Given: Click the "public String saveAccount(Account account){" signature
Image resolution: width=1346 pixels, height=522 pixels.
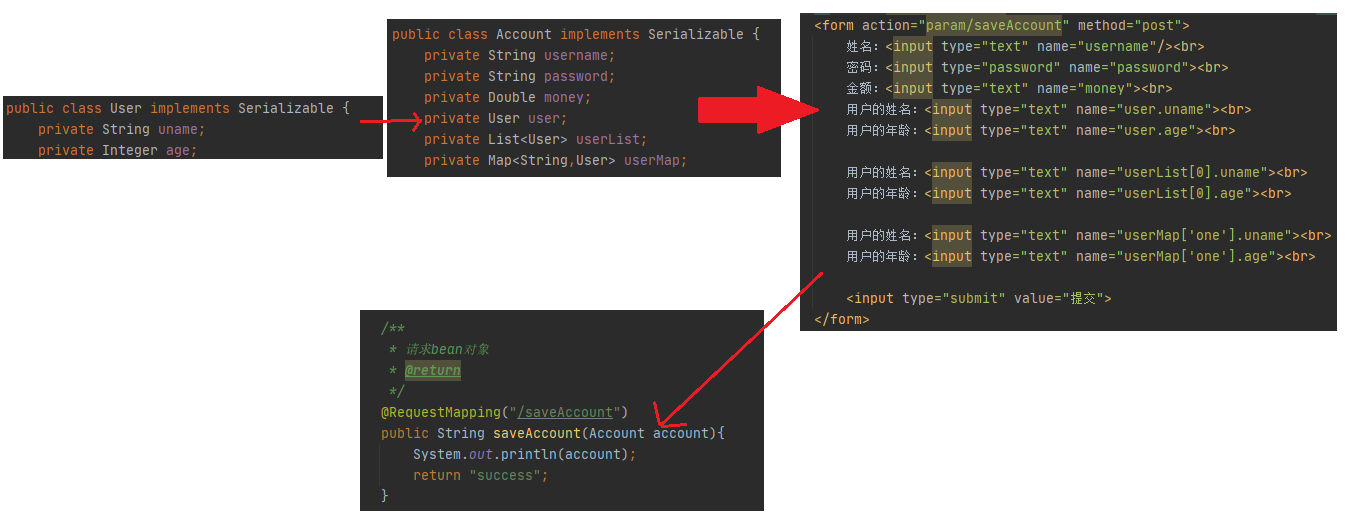Looking at the screenshot, I should point(553,433).
